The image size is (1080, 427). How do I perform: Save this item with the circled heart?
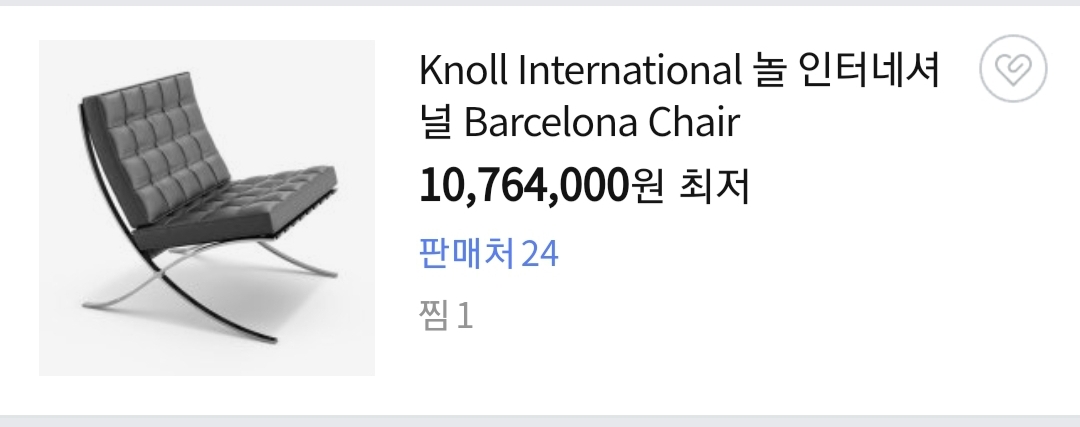(x=1013, y=70)
